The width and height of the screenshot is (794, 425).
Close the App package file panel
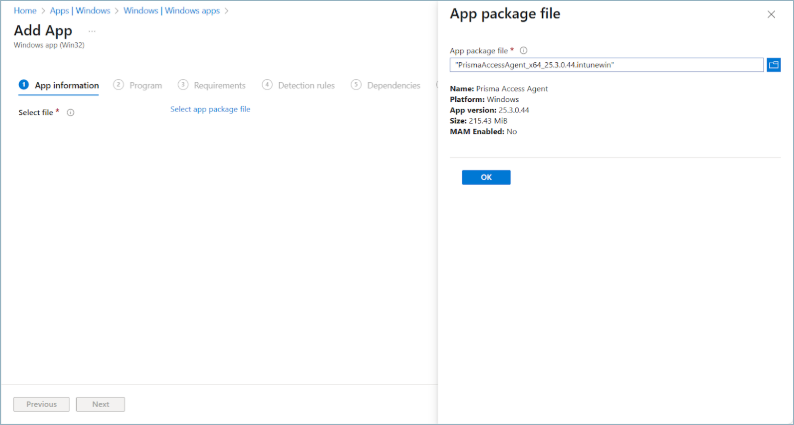click(x=771, y=15)
